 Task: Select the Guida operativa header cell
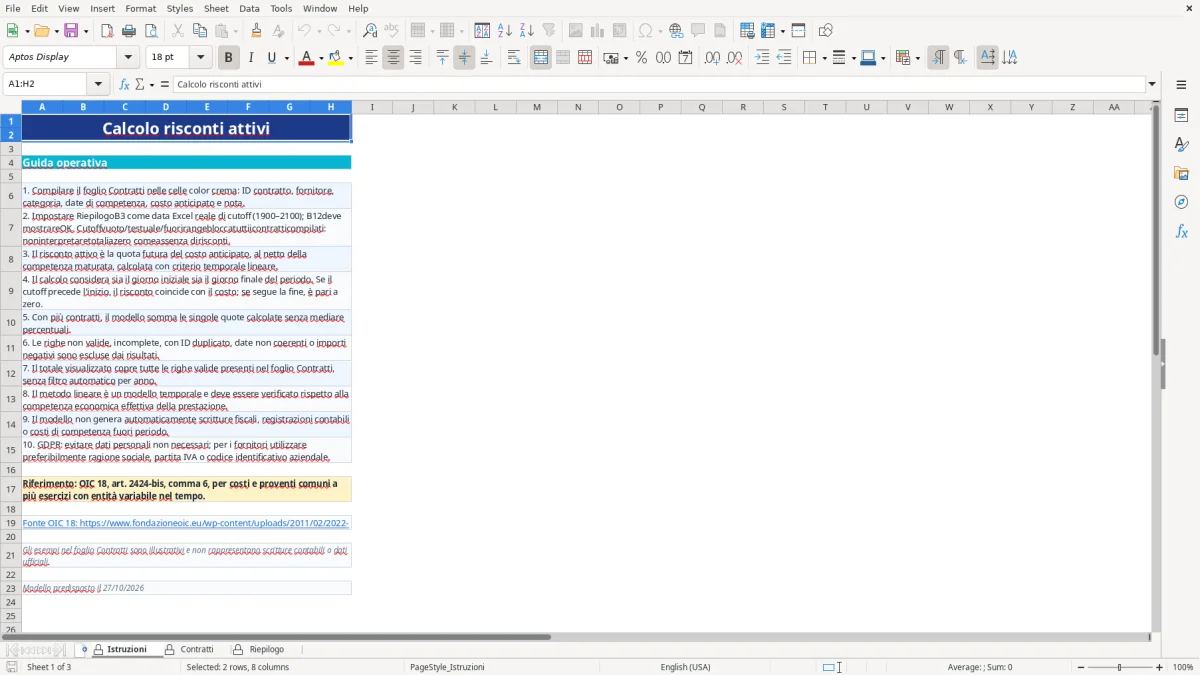click(186, 162)
